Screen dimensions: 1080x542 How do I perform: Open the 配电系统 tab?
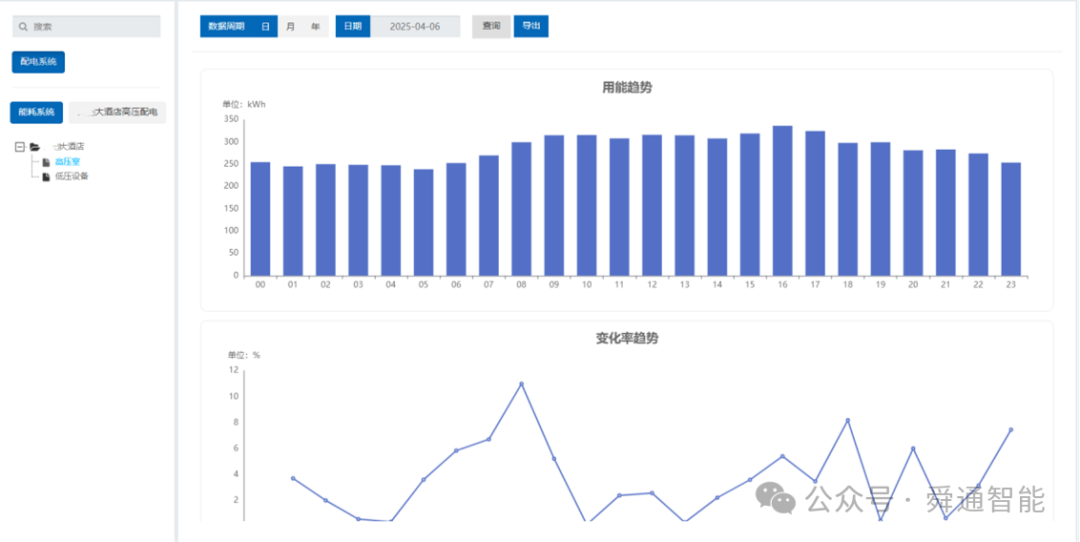(39, 62)
